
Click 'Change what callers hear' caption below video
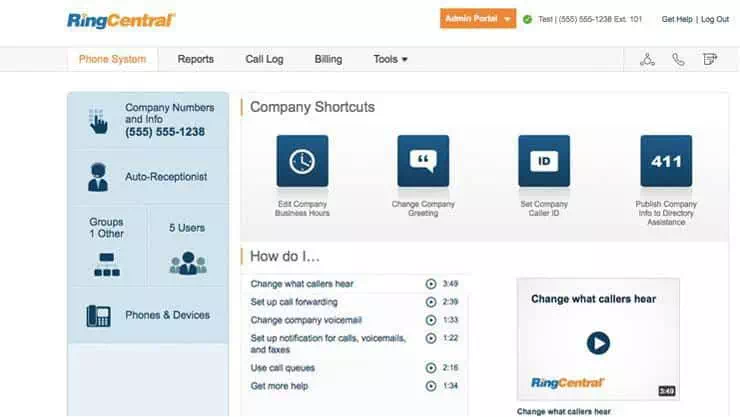[x=563, y=411]
